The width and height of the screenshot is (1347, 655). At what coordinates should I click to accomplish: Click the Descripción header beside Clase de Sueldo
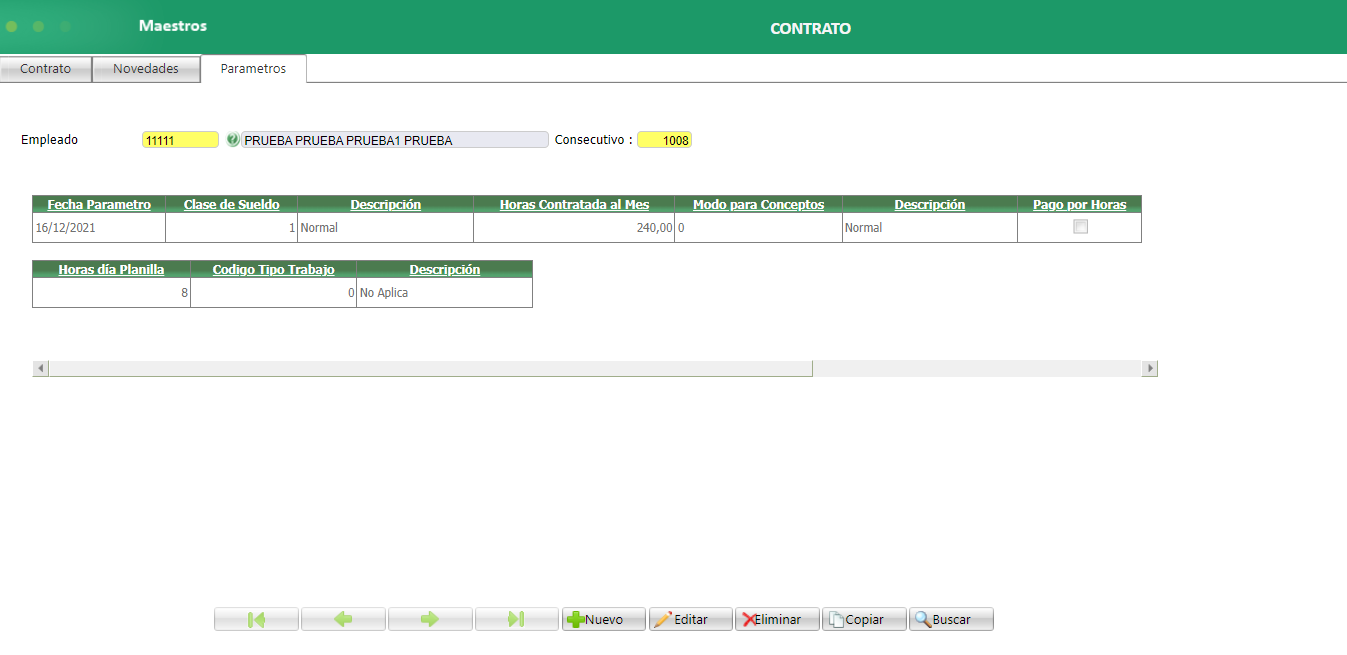(385, 204)
